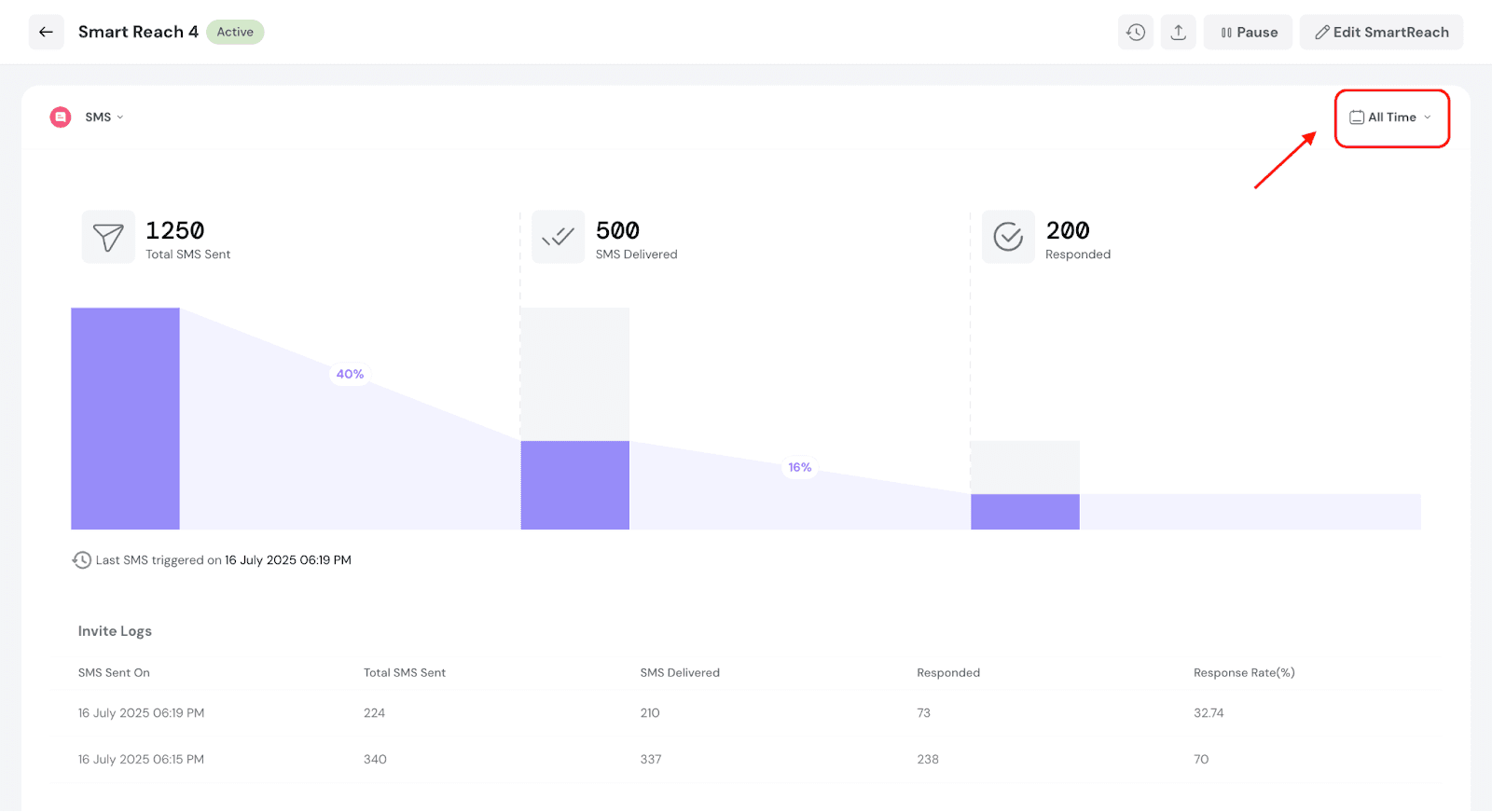Image resolution: width=1492 pixels, height=812 pixels.
Task: Click the 16% conversion label on funnel
Action: (799, 467)
